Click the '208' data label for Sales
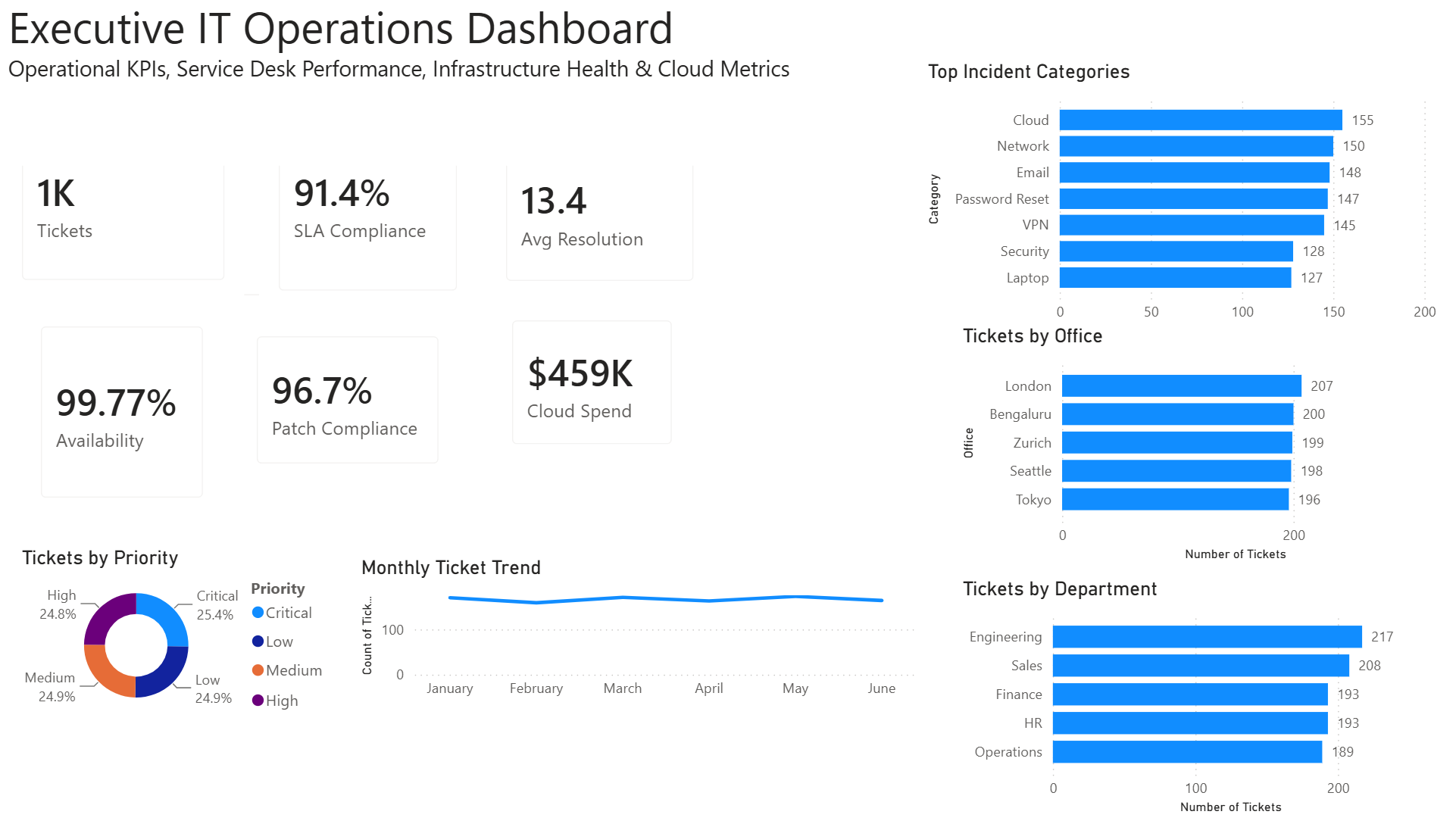Screen dimensions: 1456x824 1370,666
